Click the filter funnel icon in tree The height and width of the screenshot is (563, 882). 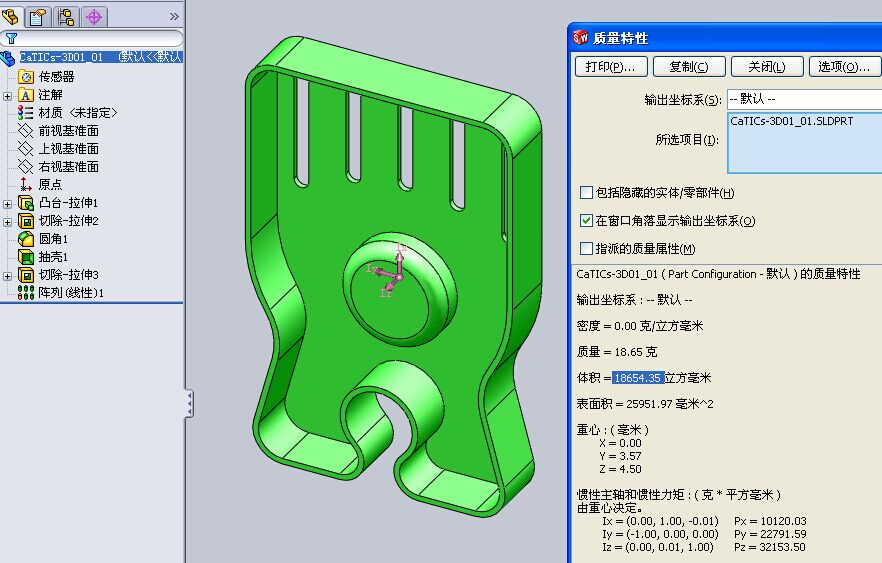(11, 38)
